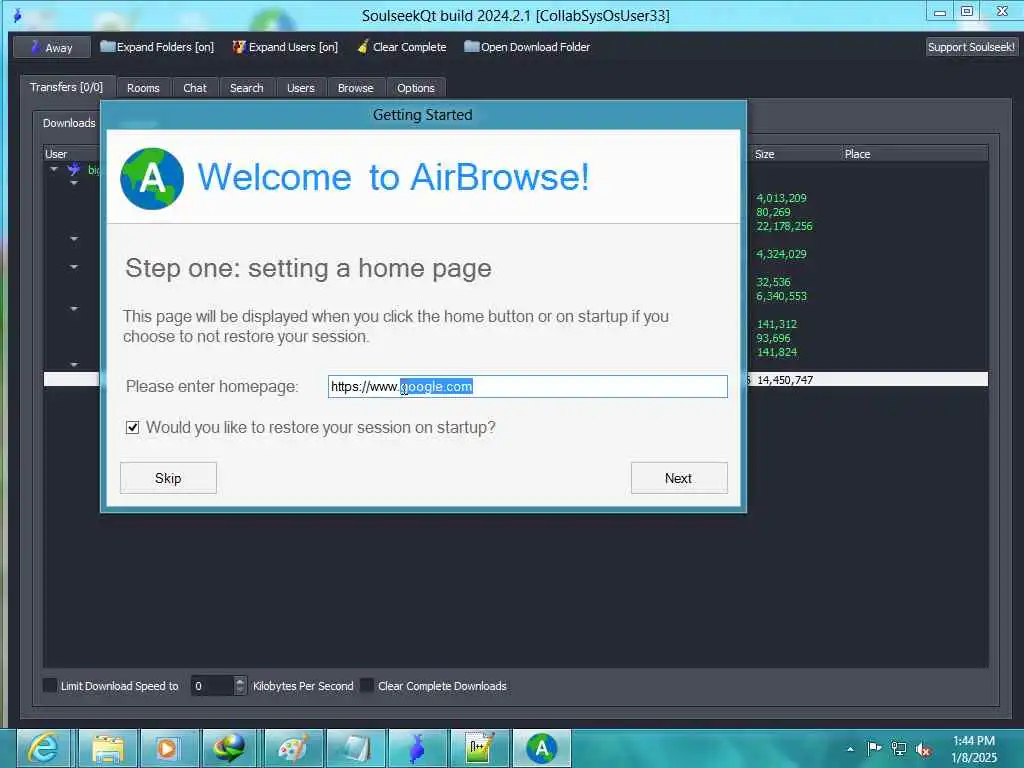Collapse the folder arrow above 4,324,029
1024x768 pixels.
tap(74, 239)
